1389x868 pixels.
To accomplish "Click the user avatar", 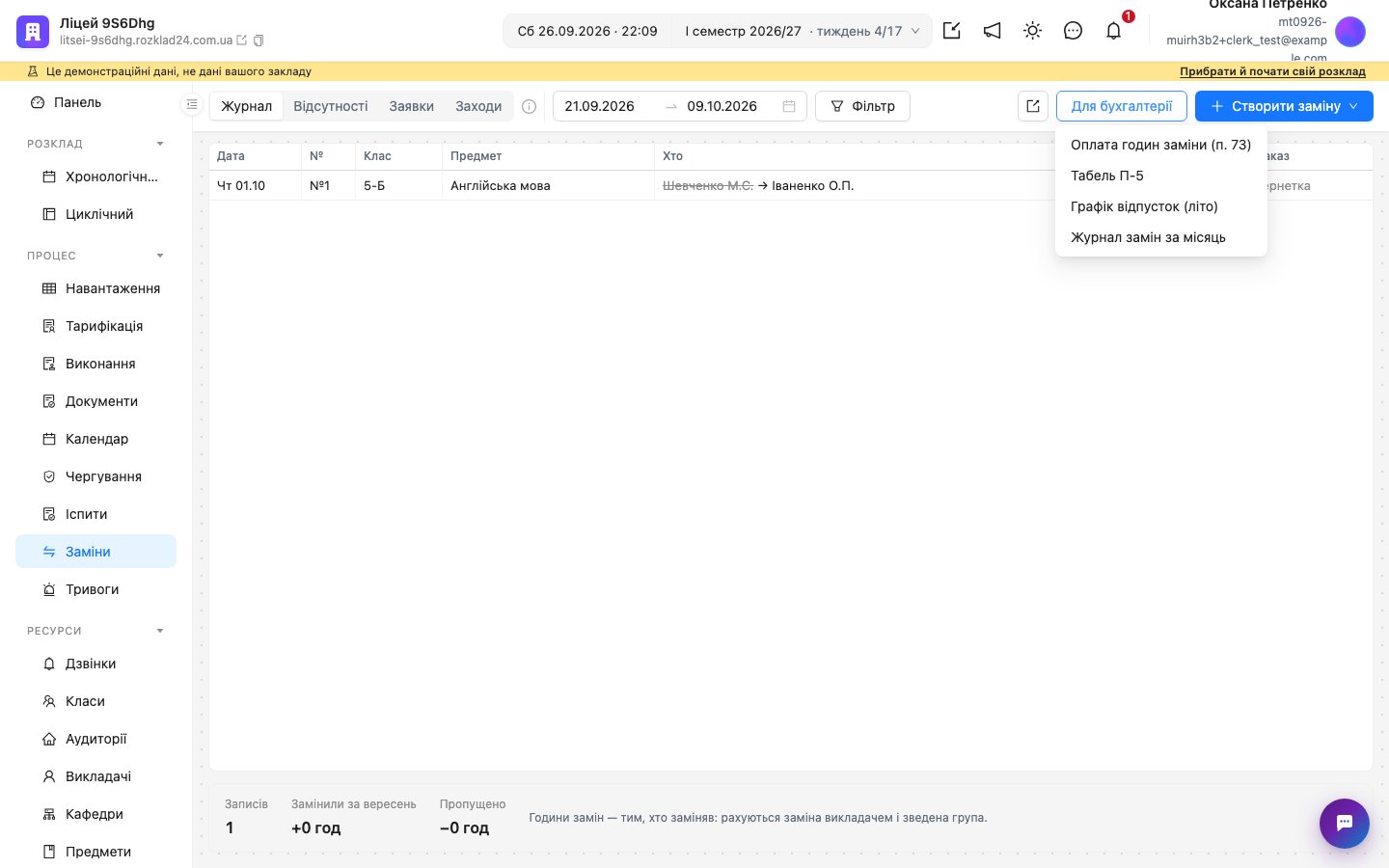I will (1350, 31).
